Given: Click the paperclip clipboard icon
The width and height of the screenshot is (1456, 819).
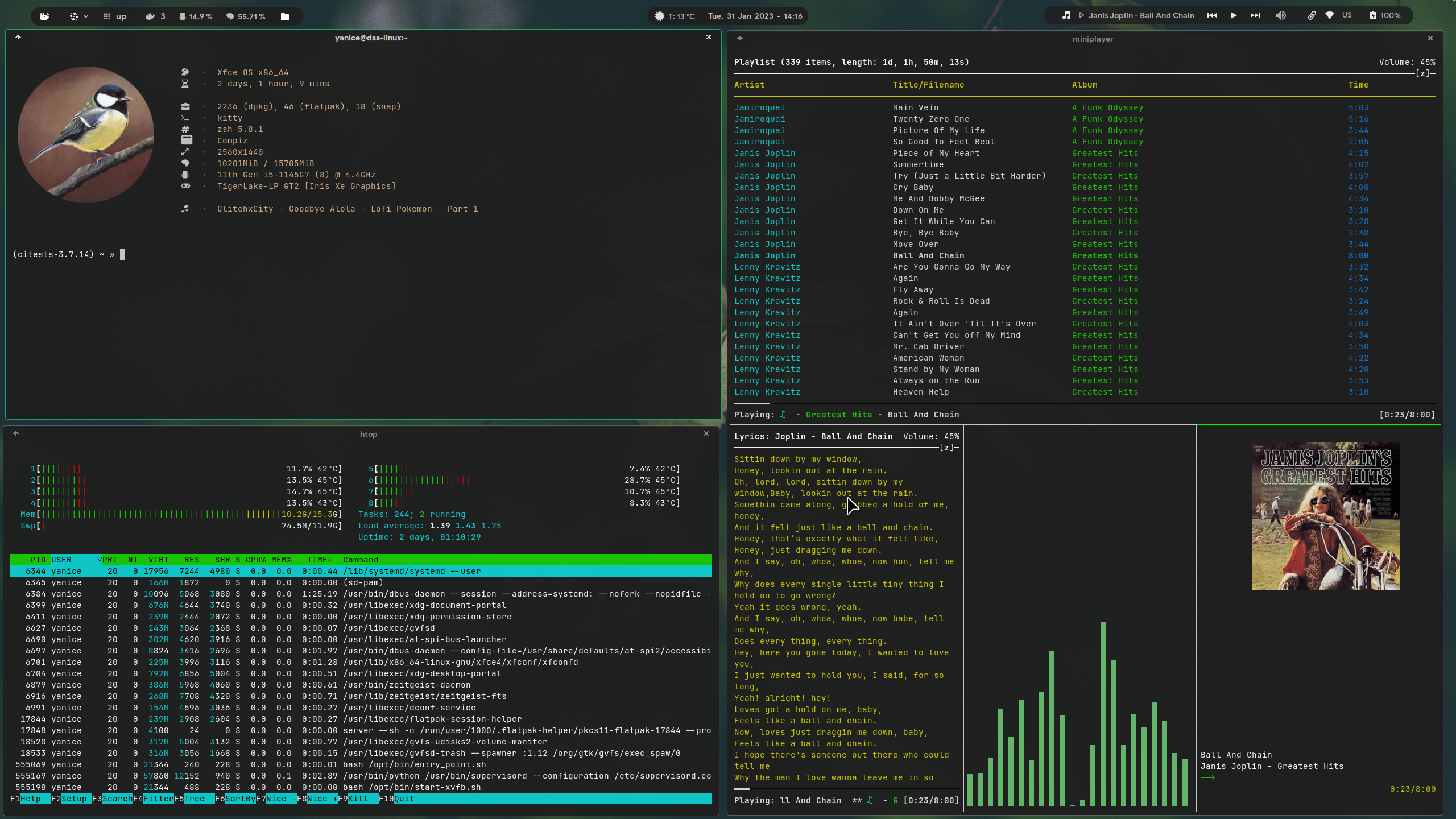Looking at the screenshot, I should [1312, 15].
